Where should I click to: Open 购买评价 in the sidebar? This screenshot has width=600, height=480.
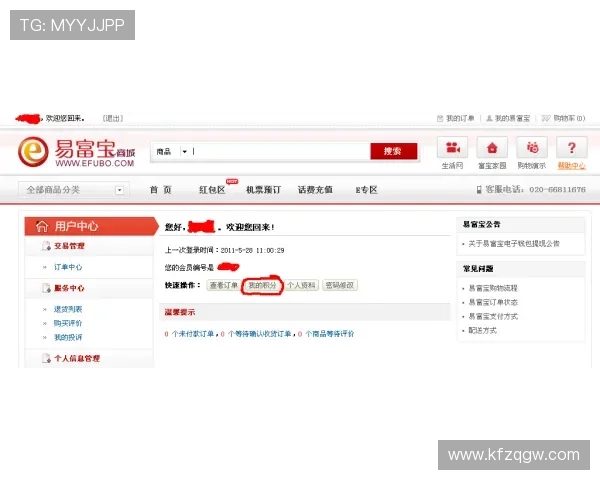click(x=68, y=323)
